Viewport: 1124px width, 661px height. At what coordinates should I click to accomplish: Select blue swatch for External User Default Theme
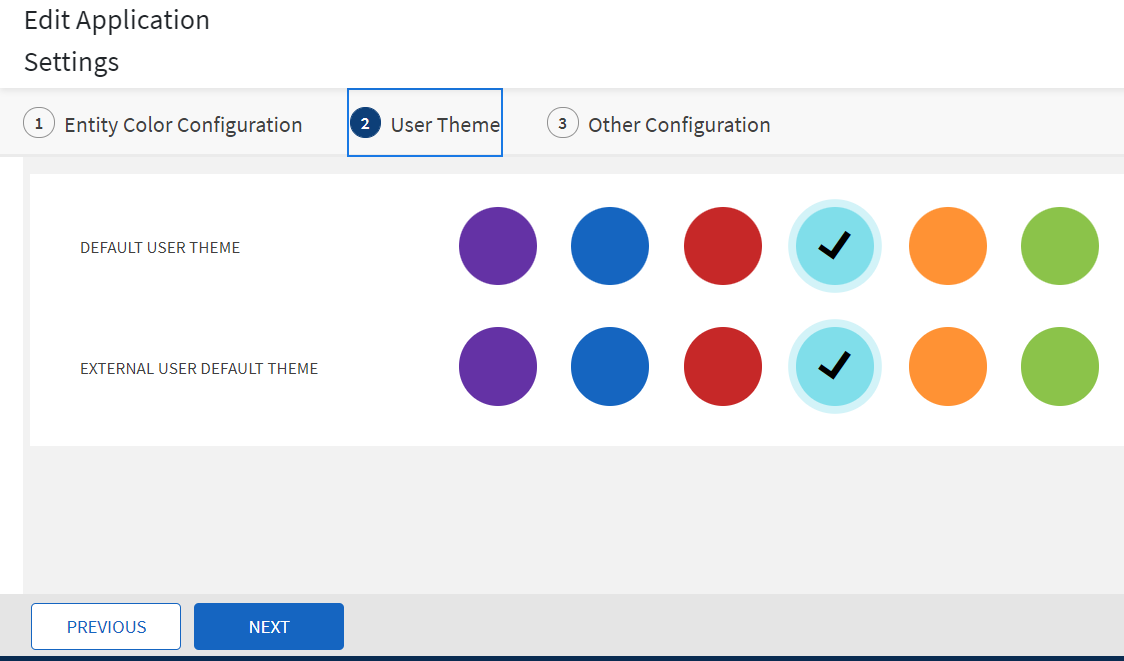tap(610, 367)
